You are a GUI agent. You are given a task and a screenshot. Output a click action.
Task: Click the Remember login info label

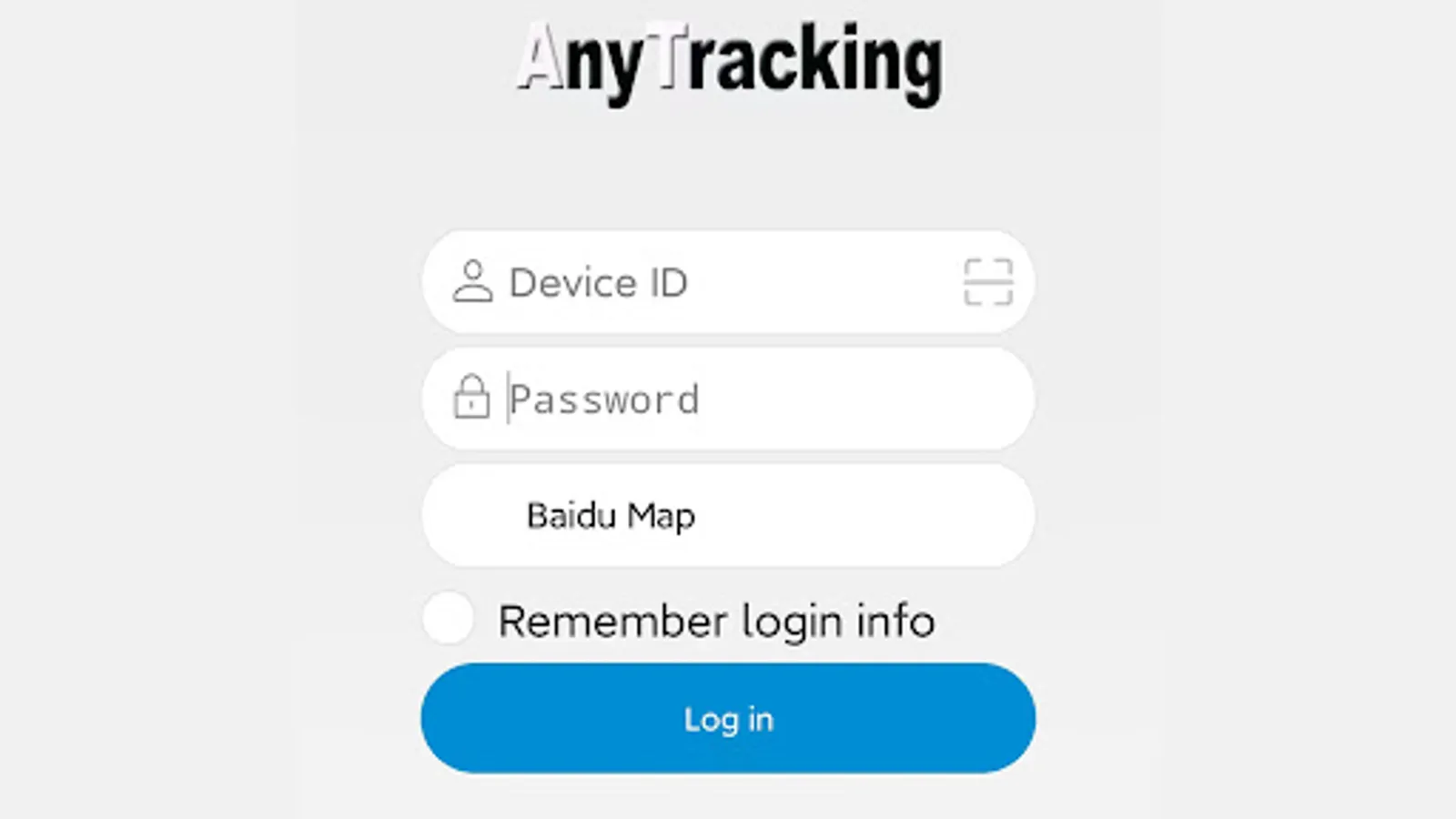point(716,622)
